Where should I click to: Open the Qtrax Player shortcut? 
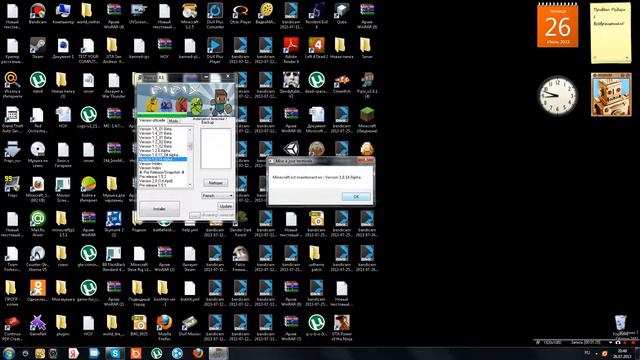click(x=240, y=15)
